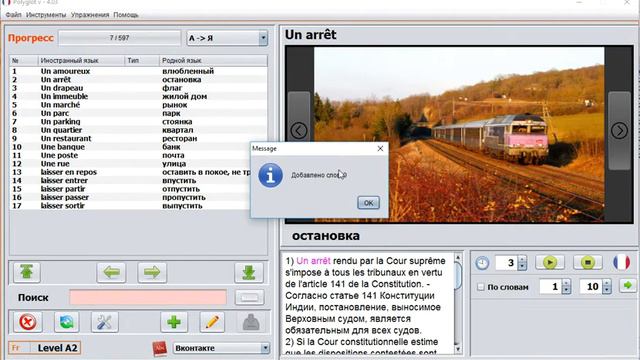Open the Файл menu
Screen dimensions: 640x360
[x=13, y=15]
